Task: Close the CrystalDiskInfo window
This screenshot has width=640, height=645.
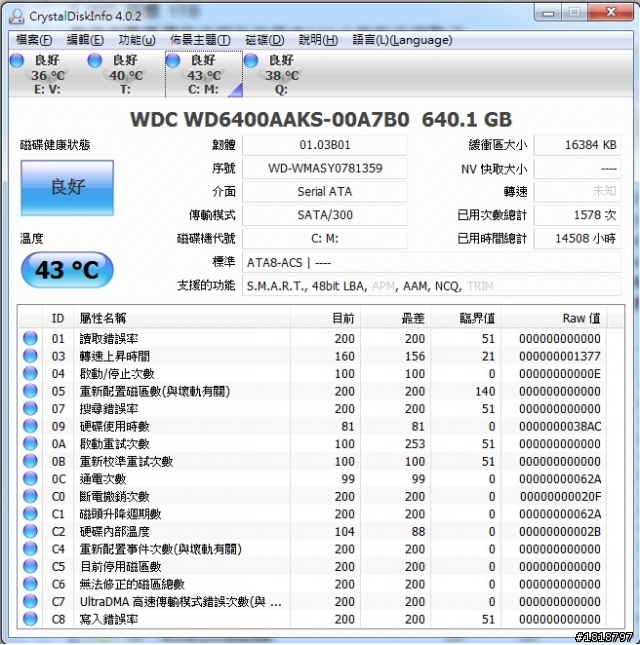Action: [611, 13]
